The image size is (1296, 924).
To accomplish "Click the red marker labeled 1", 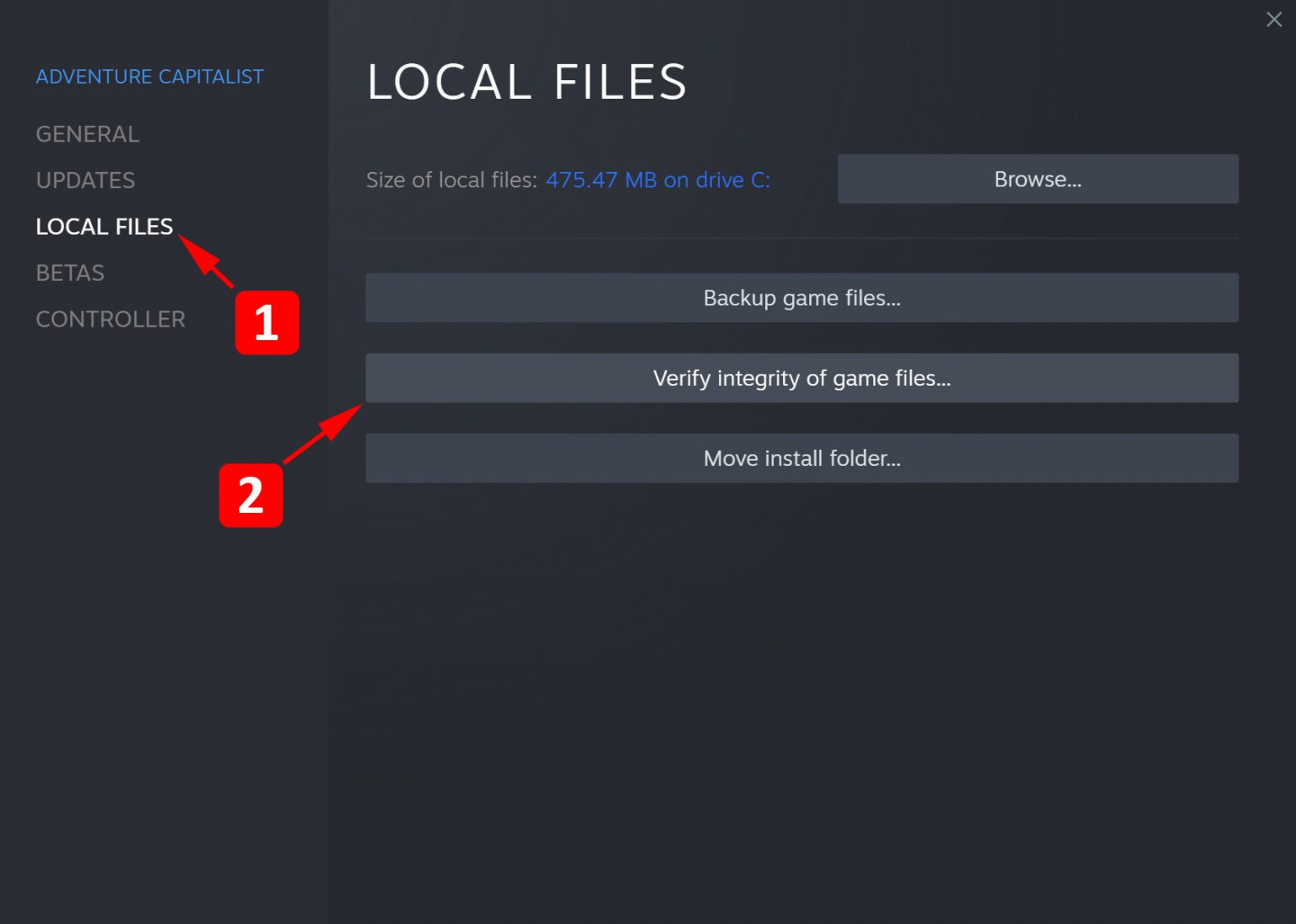I will pyautogui.click(x=267, y=323).
